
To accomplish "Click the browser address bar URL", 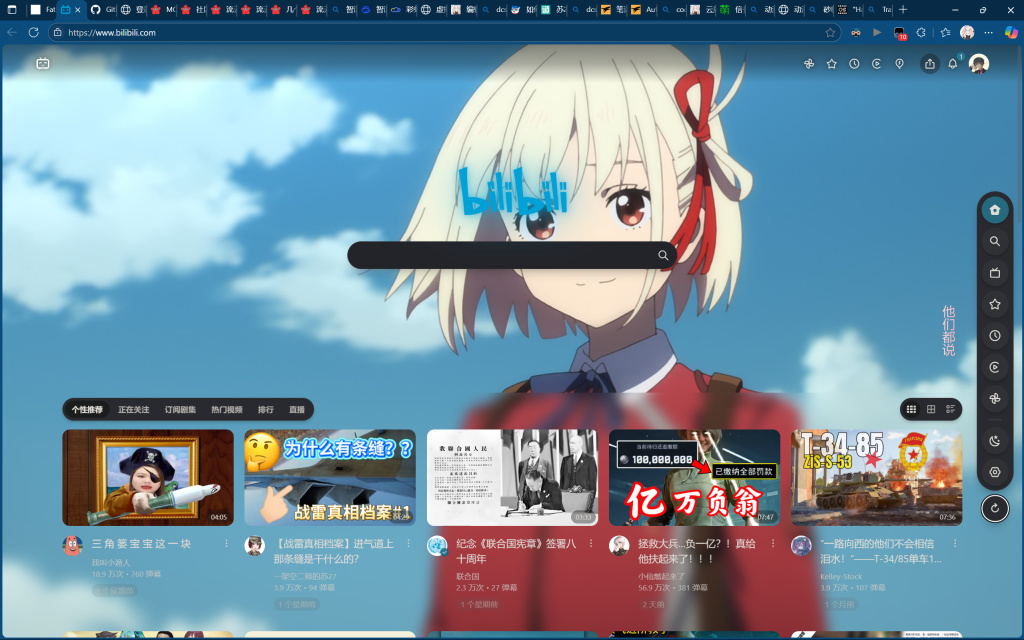I will tap(112, 33).
